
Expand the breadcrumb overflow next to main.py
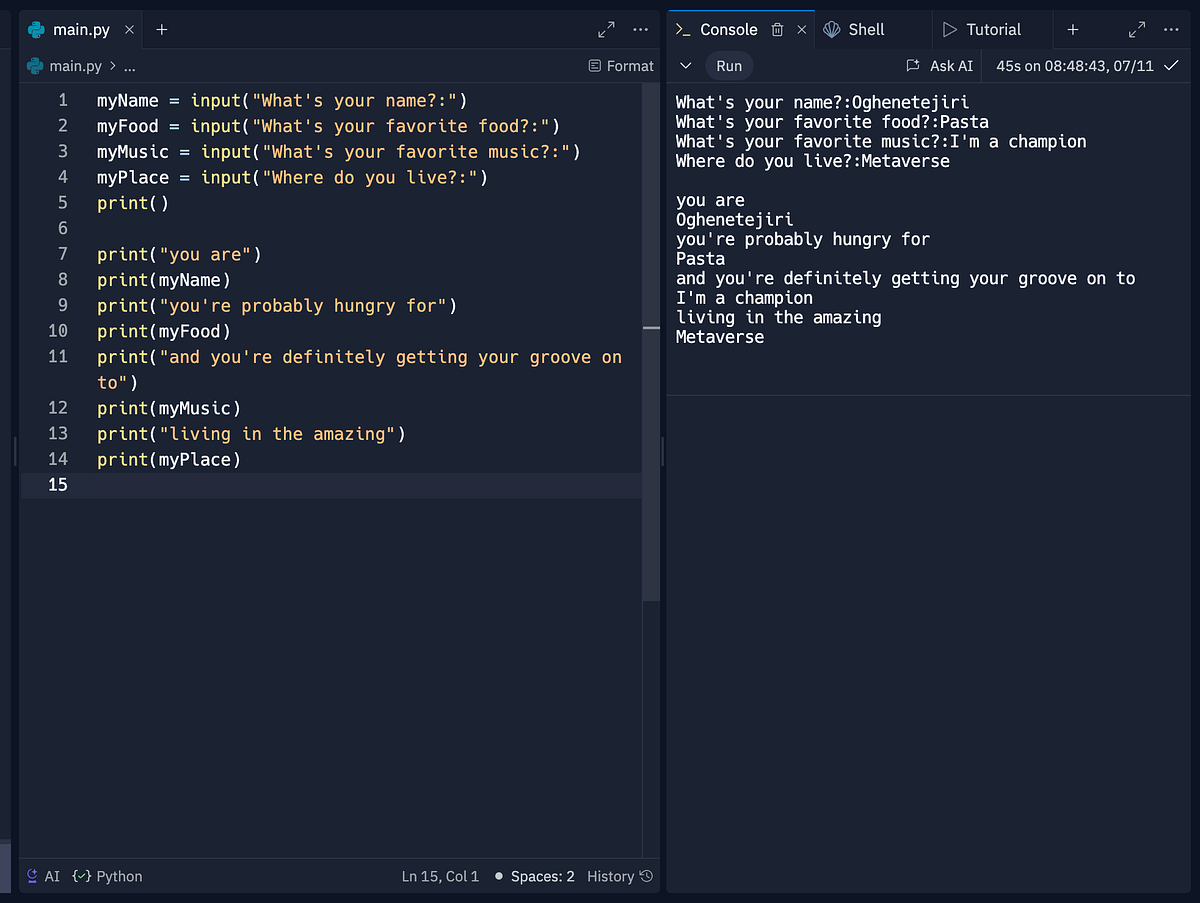point(127,65)
